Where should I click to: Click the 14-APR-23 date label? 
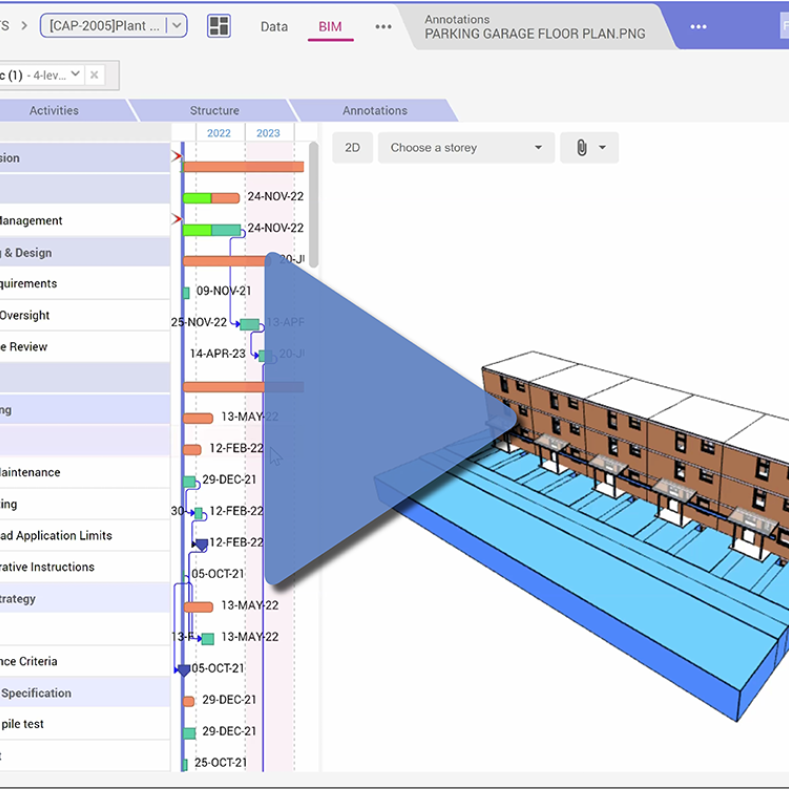(217, 354)
